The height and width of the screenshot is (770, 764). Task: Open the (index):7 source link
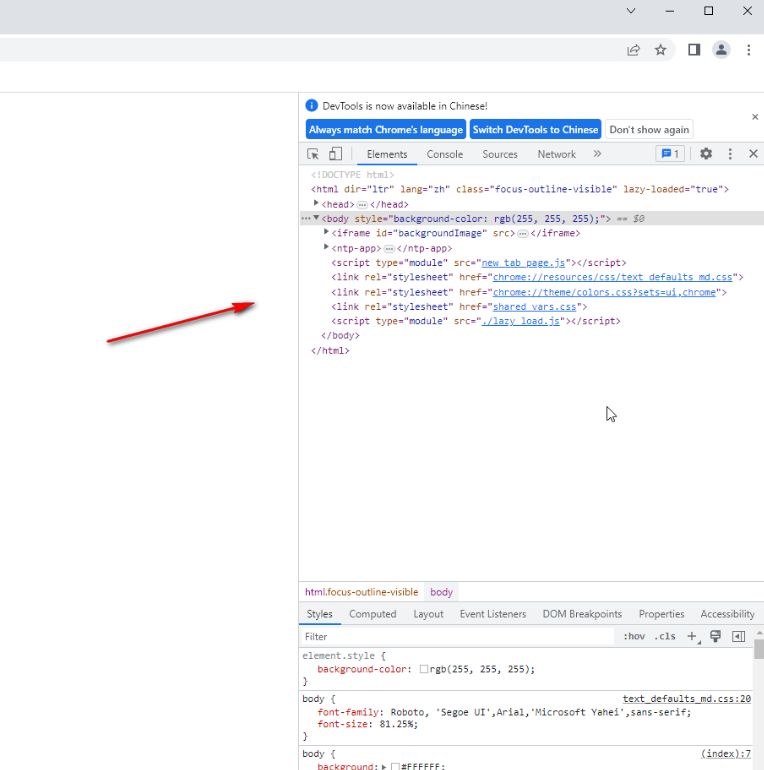coord(726,753)
